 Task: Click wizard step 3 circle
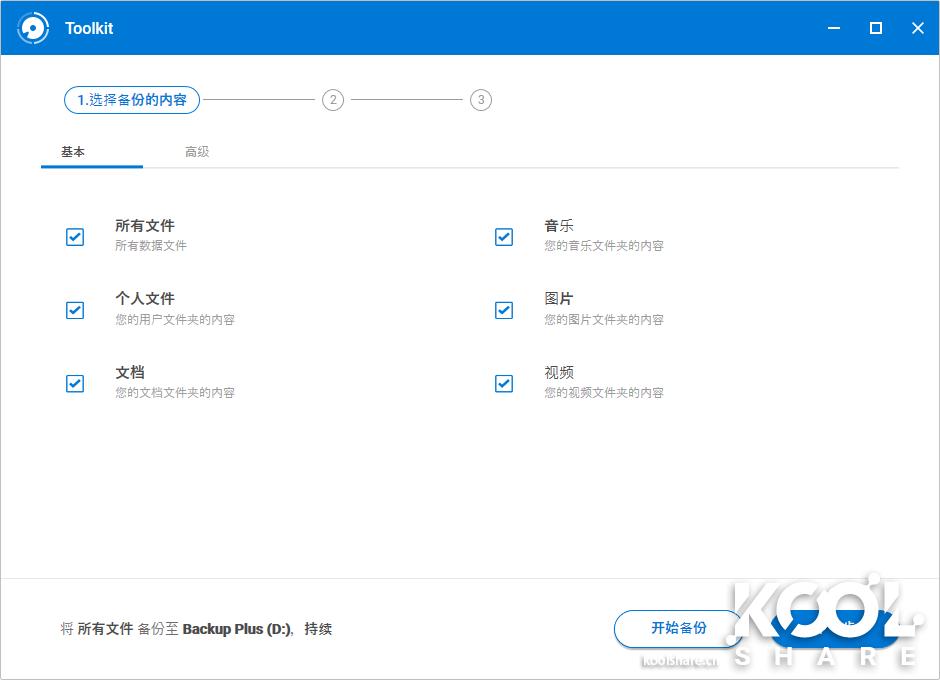click(481, 100)
